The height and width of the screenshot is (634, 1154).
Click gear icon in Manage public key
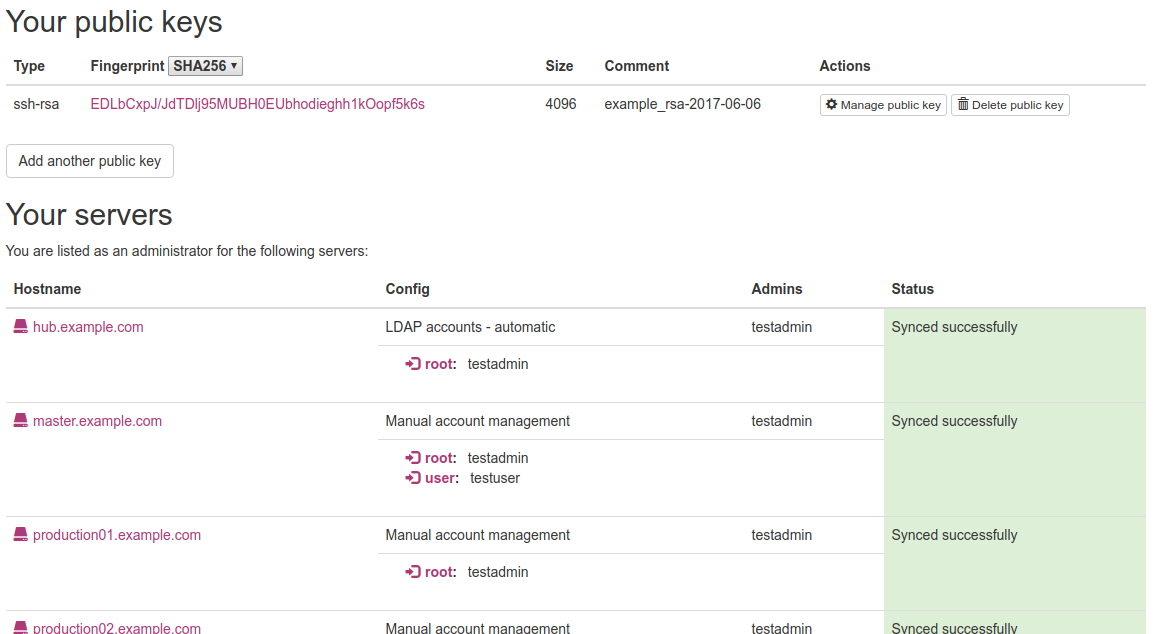(831, 105)
